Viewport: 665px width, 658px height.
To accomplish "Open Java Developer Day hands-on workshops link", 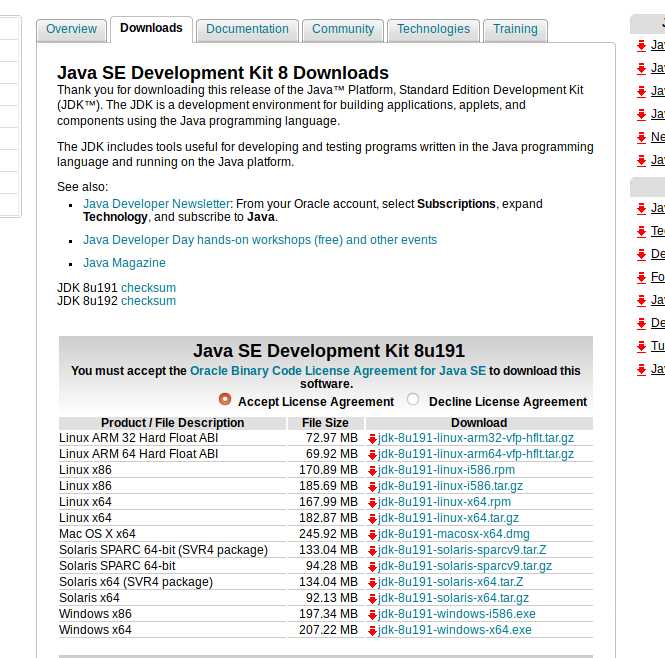I will (260, 240).
